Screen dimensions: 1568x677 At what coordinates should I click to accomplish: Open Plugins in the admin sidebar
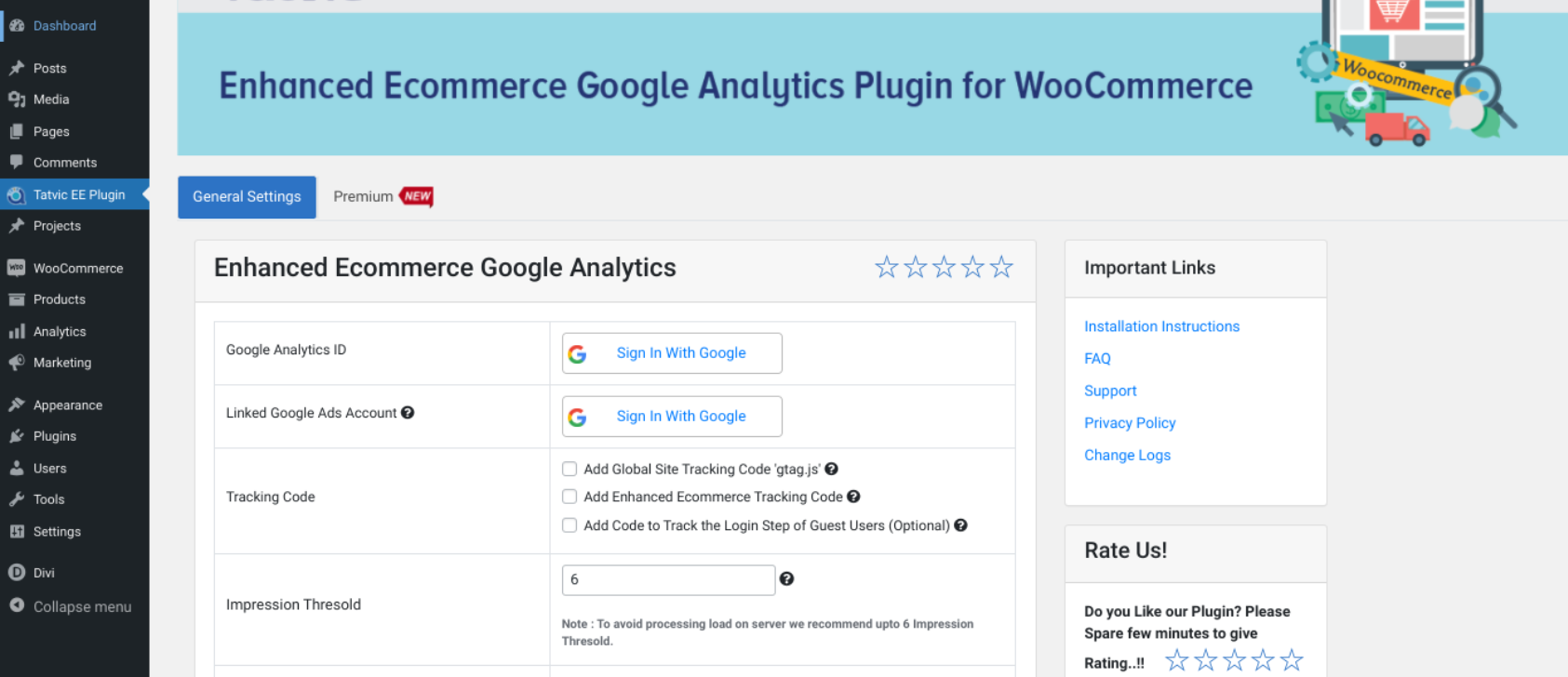tap(55, 436)
